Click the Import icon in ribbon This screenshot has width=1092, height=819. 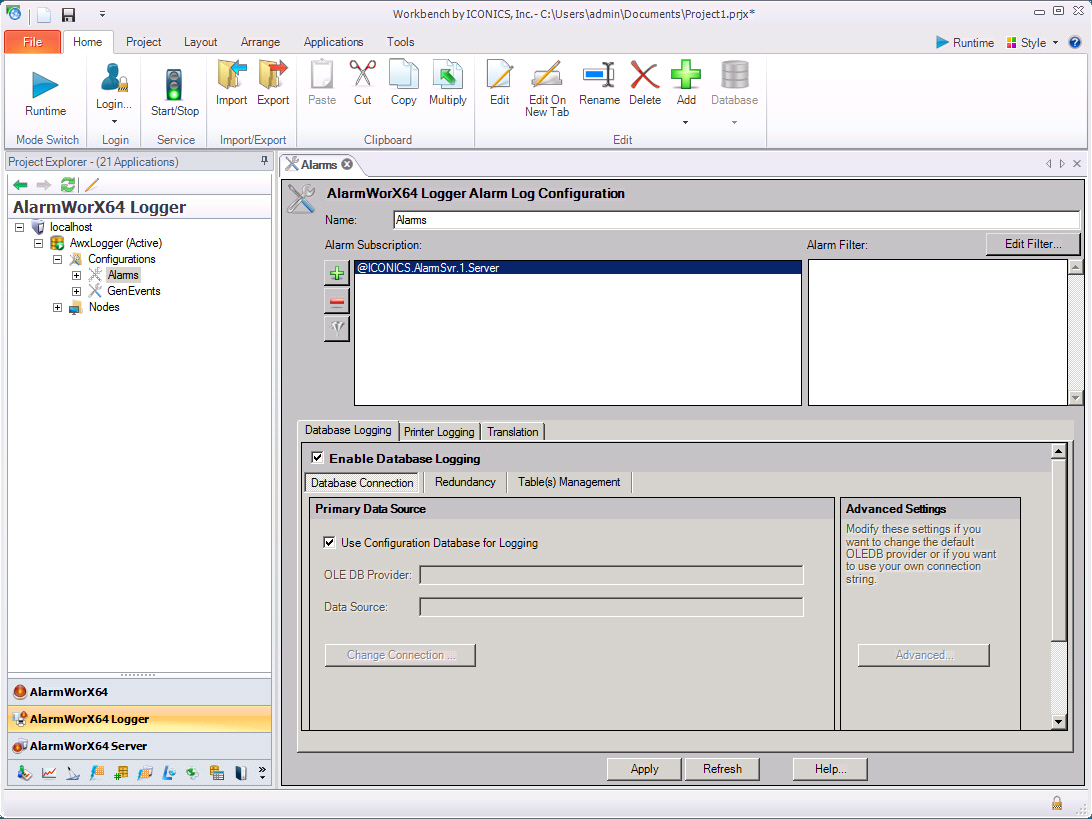231,76
